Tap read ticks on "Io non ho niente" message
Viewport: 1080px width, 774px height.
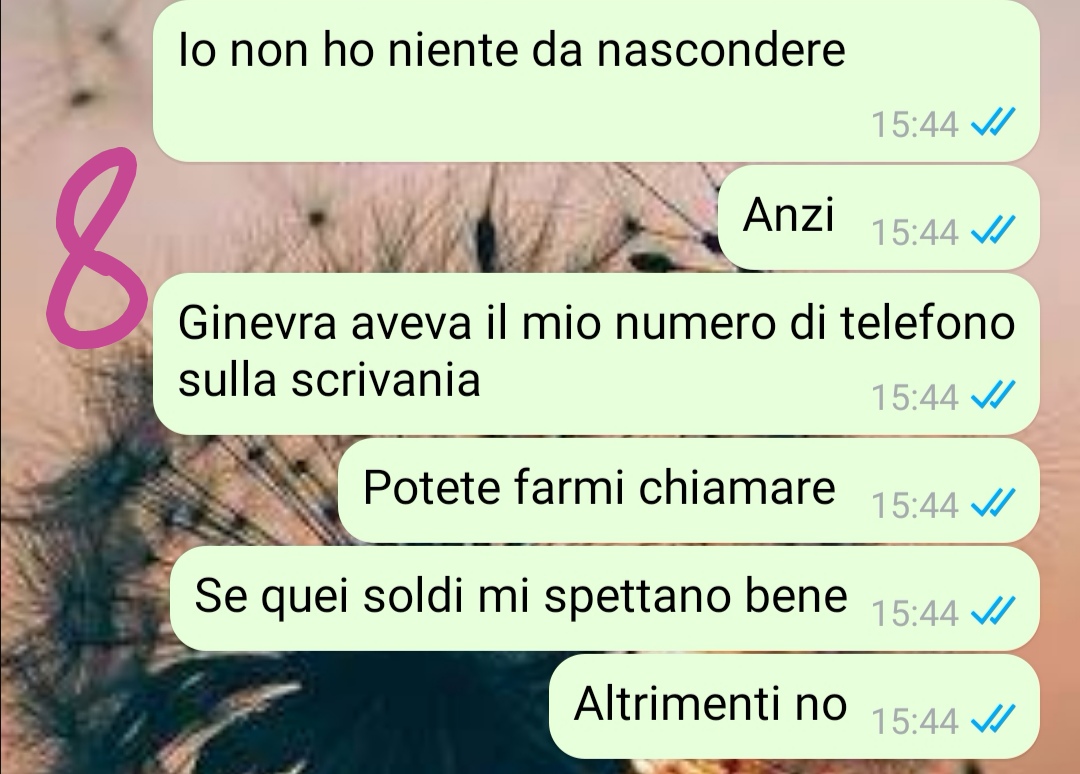pos(993,123)
